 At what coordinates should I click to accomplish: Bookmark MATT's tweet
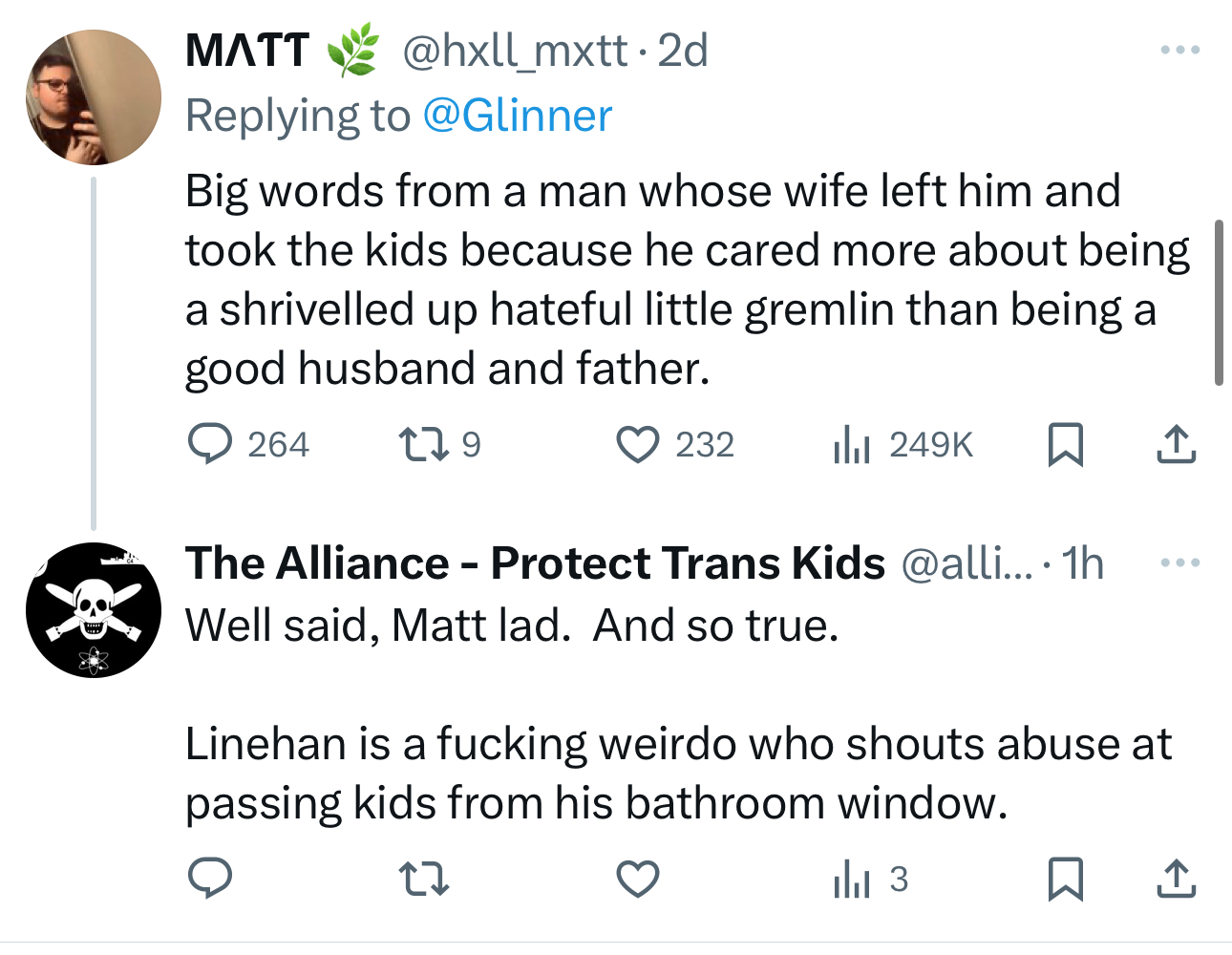(1065, 444)
